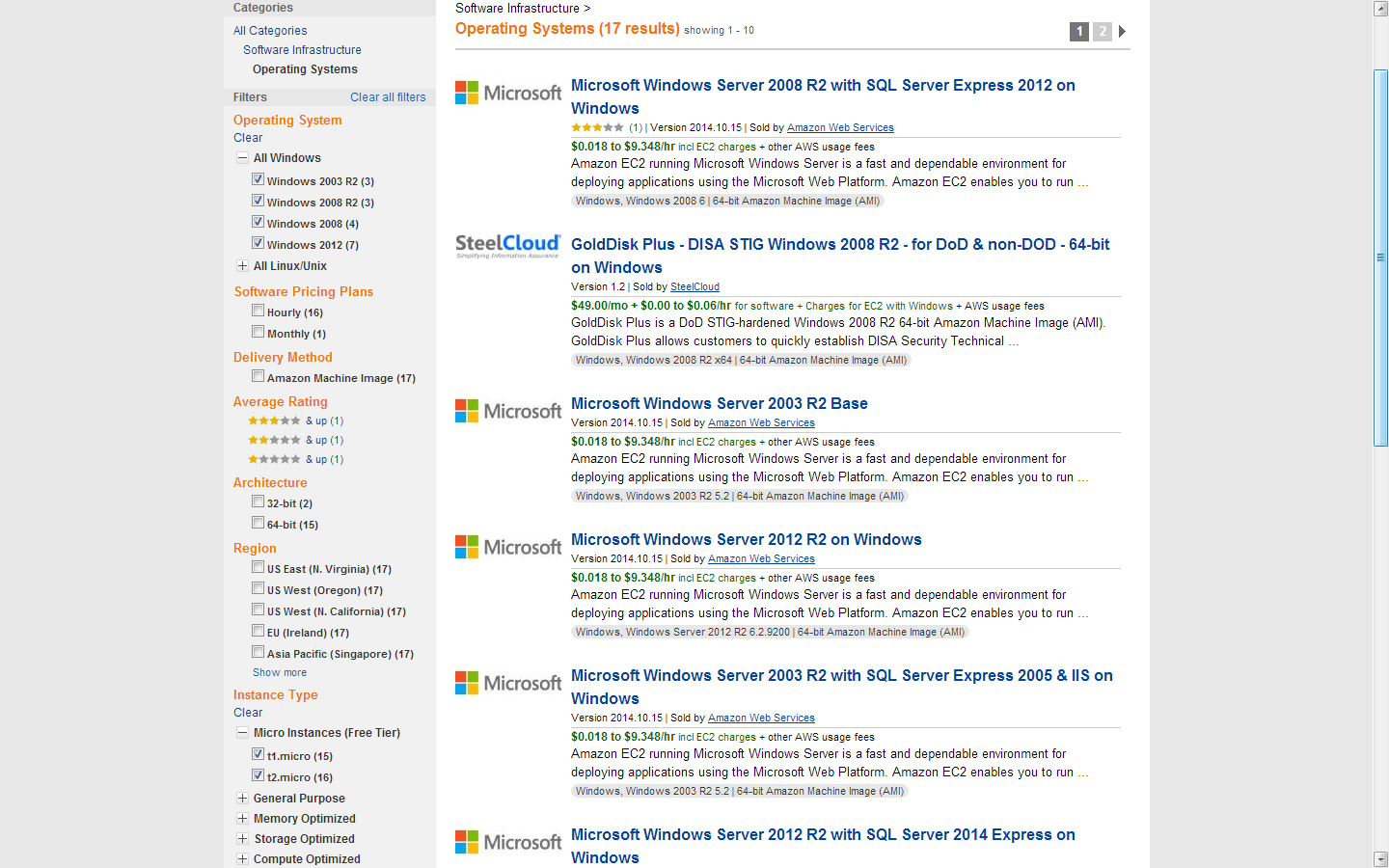The height and width of the screenshot is (868, 1389).
Task: Open results page 2
Action: click(1103, 32)
